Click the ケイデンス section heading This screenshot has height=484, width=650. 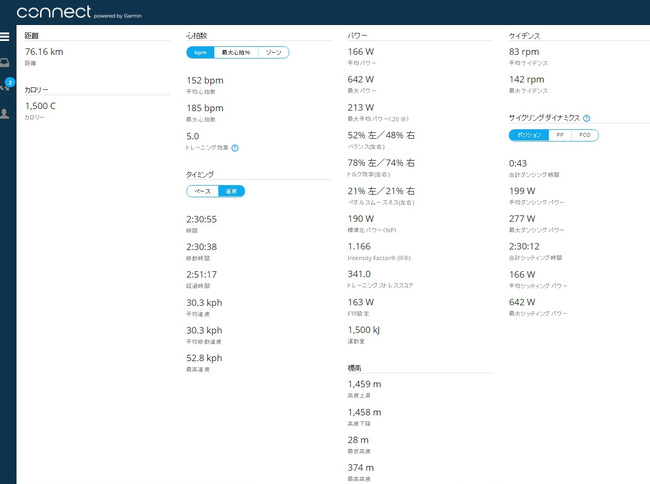tap(524, 36)
